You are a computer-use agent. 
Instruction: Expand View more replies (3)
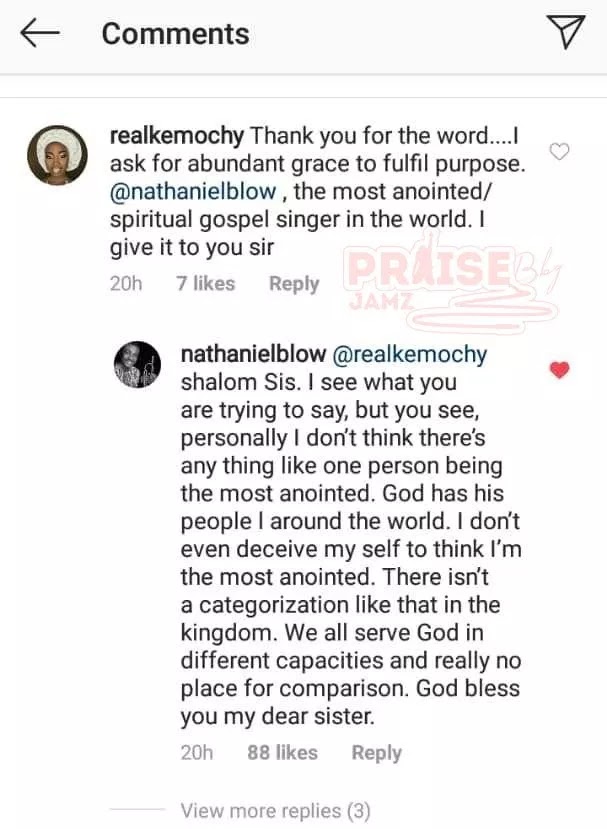275,810
